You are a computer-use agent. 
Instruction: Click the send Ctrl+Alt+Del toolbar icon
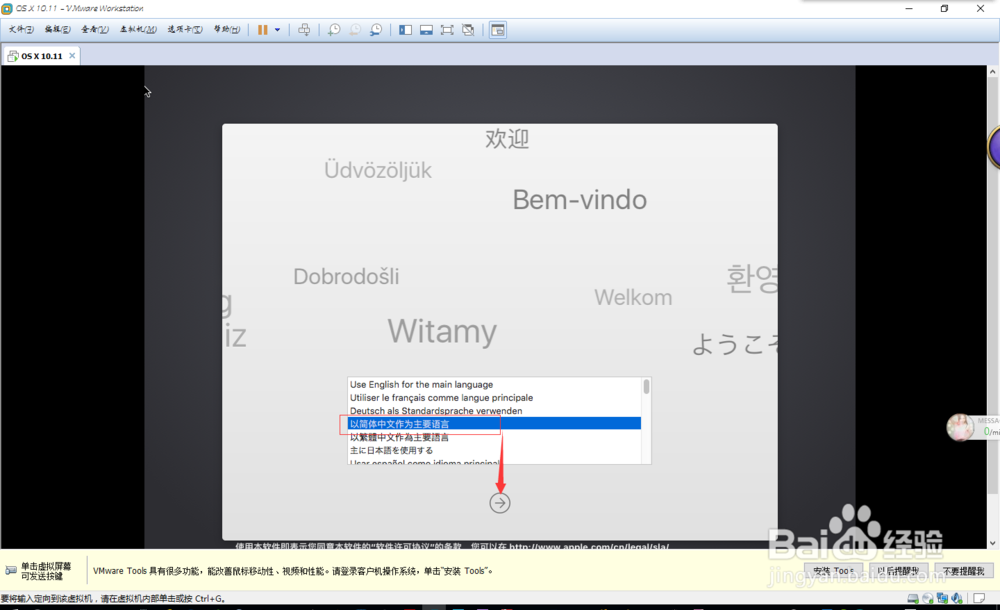[304, 30]
